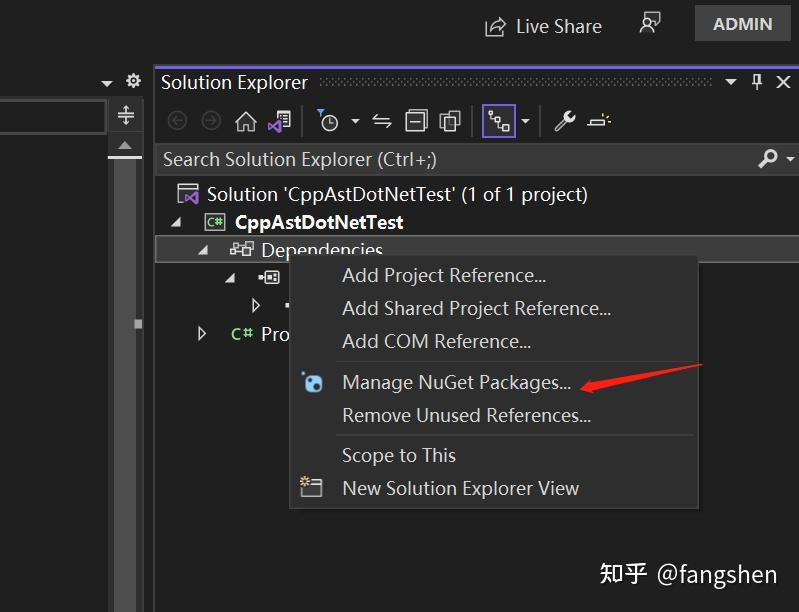Click the Pending Changes Filter icon
799x612 pixels.
(329, 121)
